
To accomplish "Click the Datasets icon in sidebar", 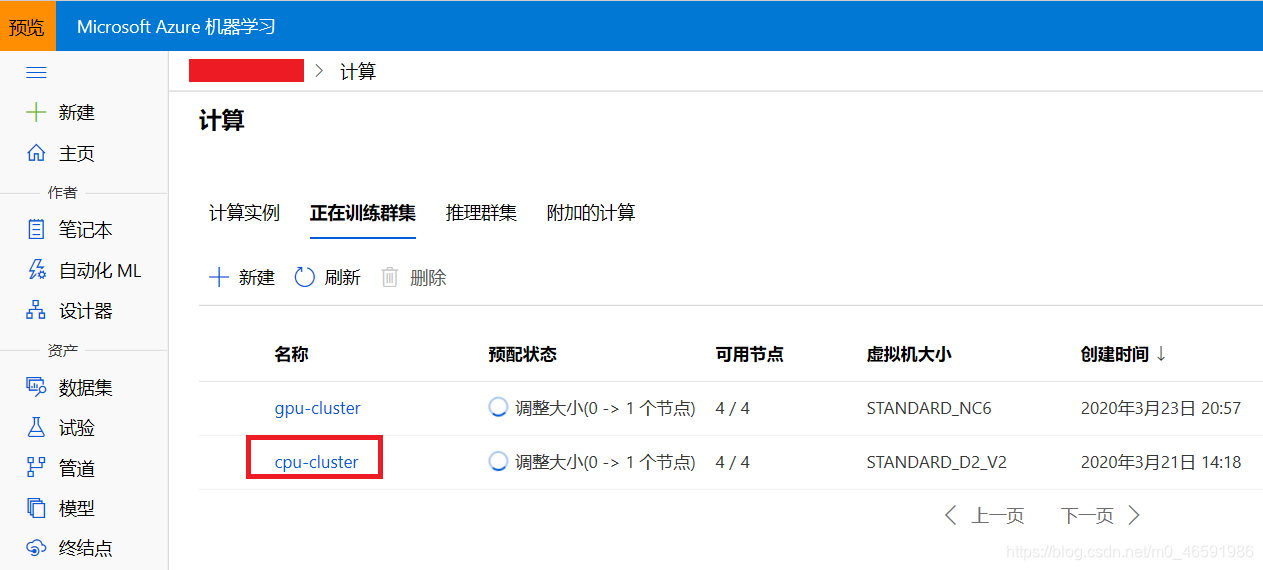I will pyautogui.click(x=36, y=387).
